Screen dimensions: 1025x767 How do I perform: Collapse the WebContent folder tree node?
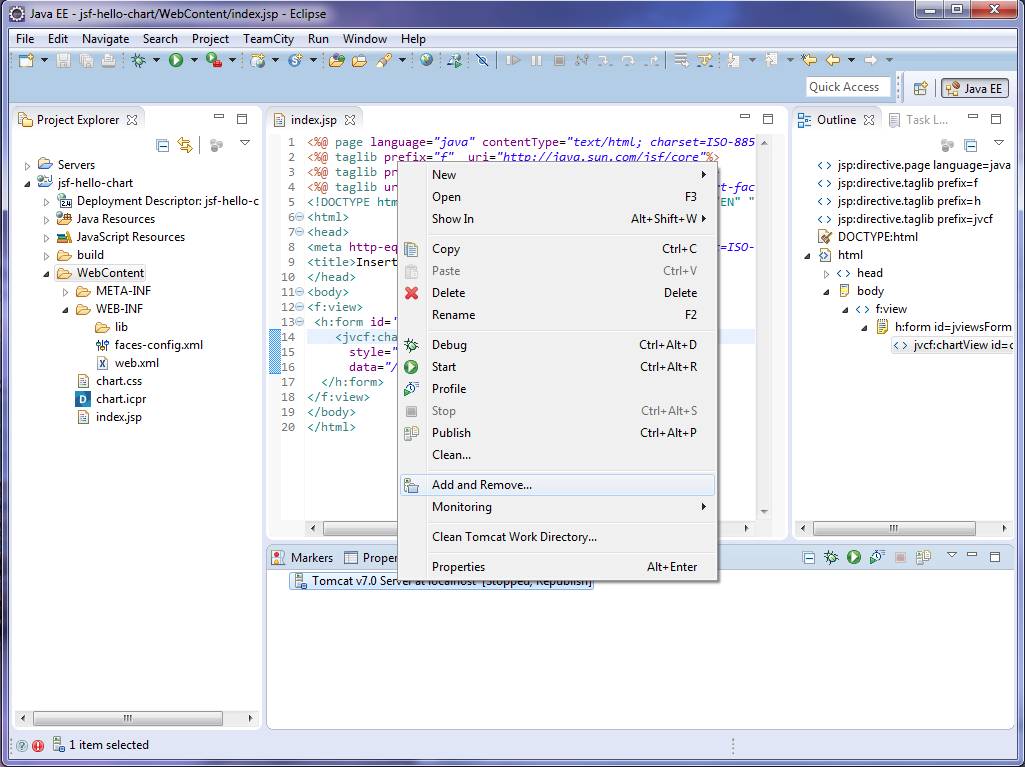click(x=47, y=273)
